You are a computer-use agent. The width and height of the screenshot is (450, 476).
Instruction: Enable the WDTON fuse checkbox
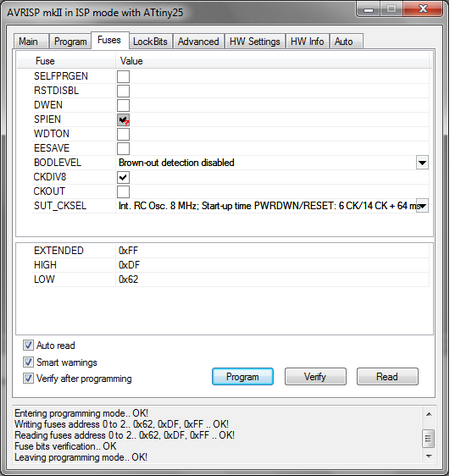123,134
